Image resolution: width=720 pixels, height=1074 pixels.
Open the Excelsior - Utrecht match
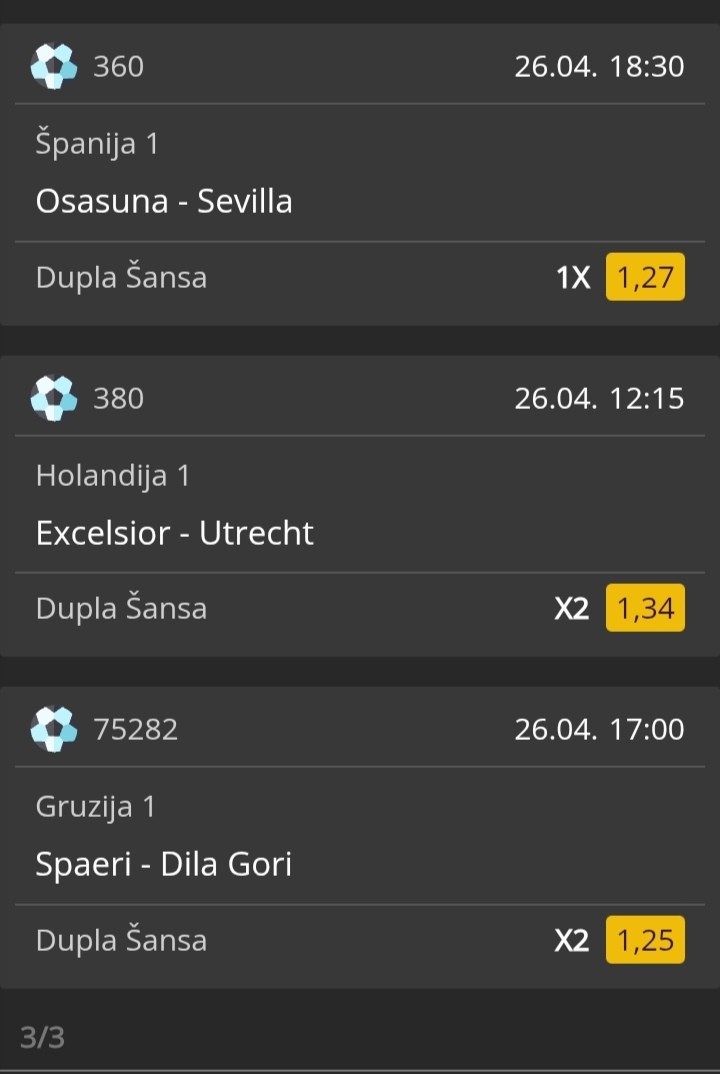[175, 533]
